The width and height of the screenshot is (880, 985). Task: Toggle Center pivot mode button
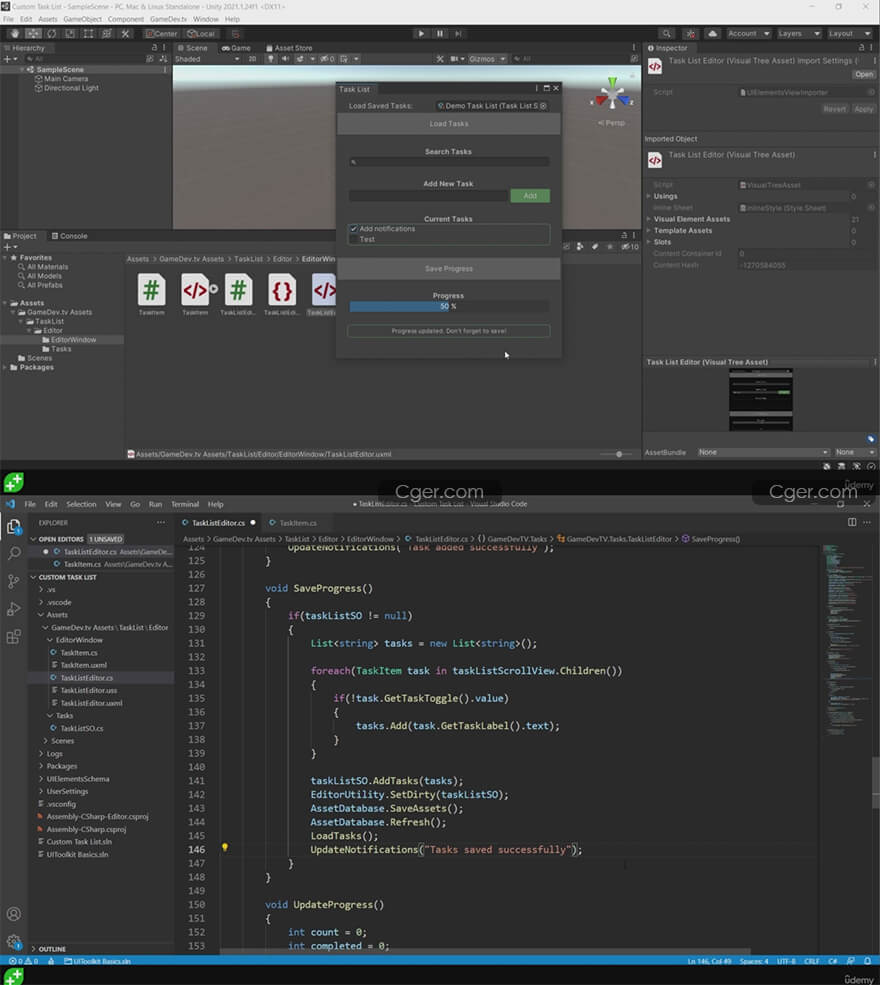click(x=161, y=33)
